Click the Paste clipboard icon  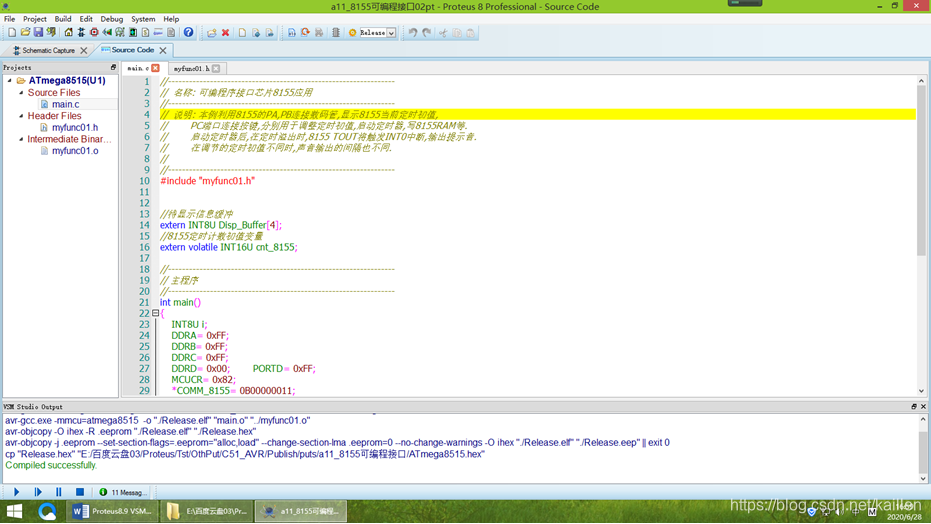(470, 33)
